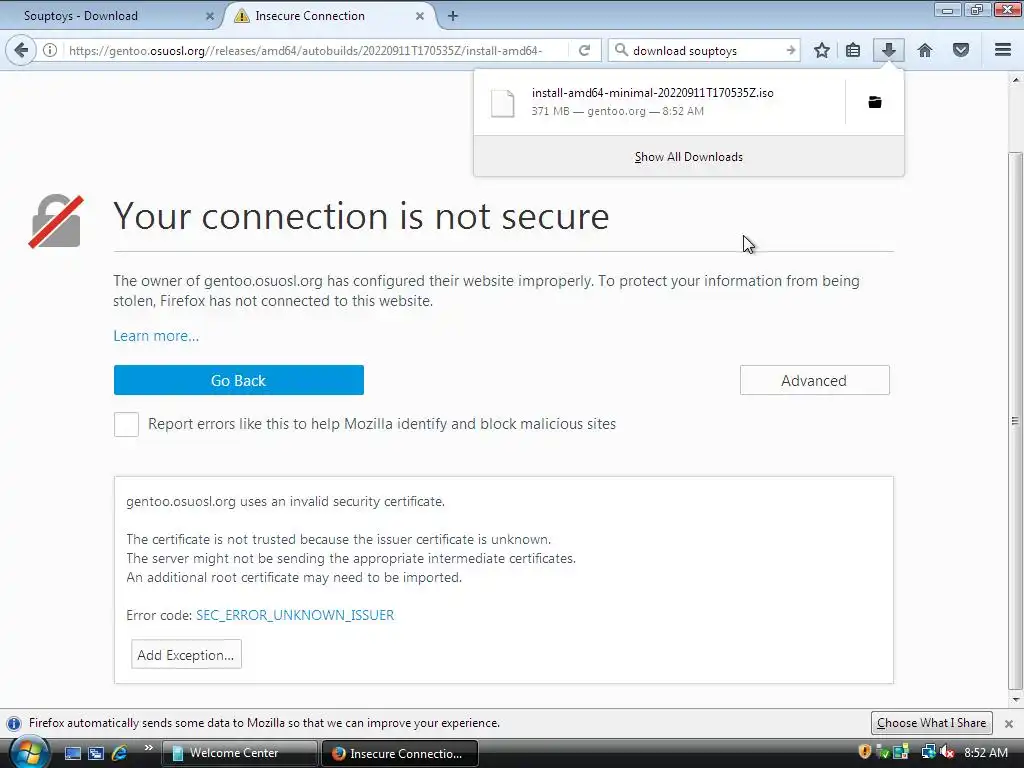Open the Windows Start menu orb
Viewport: 1024px width, 768px height.
point(29,752)
